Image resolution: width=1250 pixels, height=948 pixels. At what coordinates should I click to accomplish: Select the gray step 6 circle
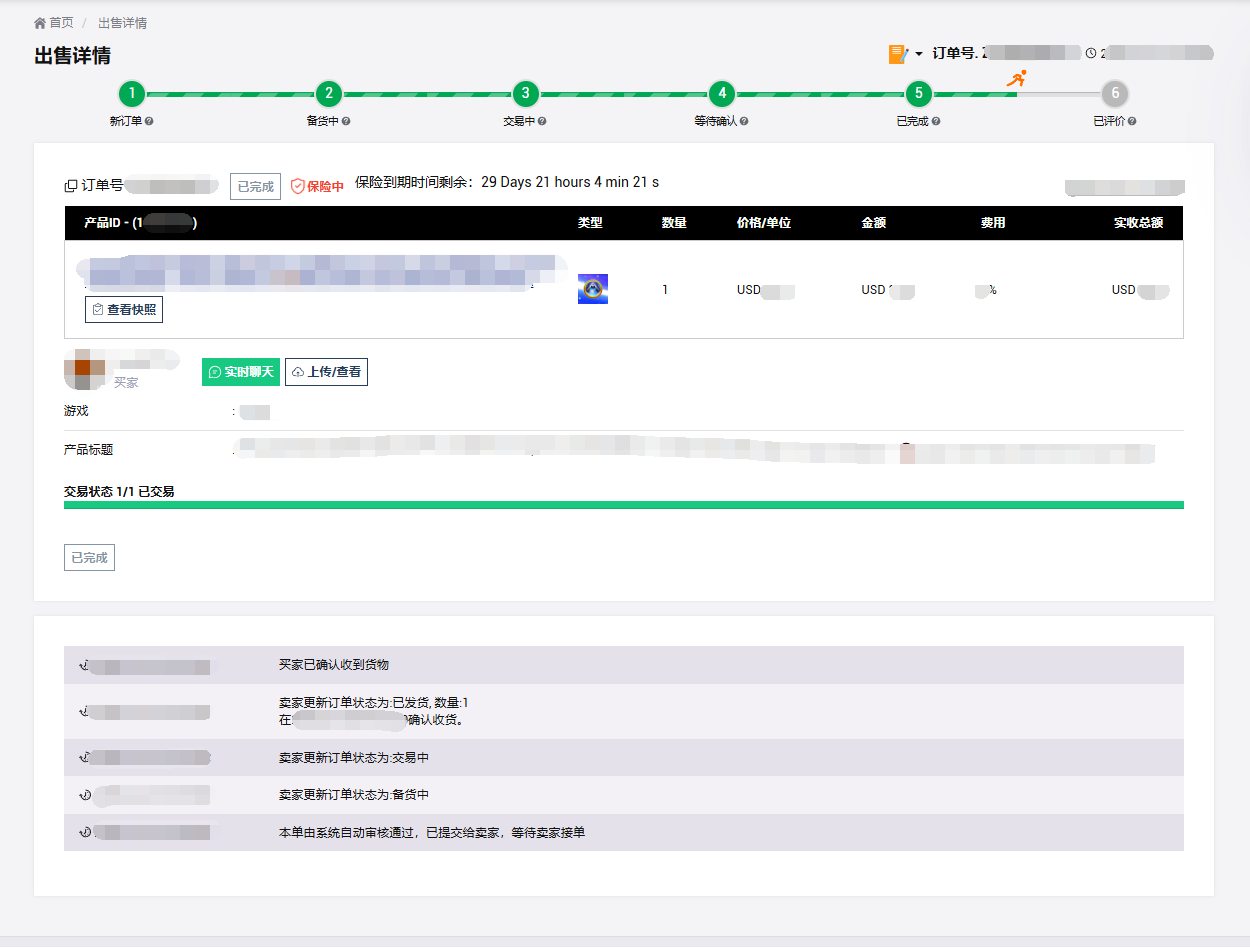coord(1114,94)
